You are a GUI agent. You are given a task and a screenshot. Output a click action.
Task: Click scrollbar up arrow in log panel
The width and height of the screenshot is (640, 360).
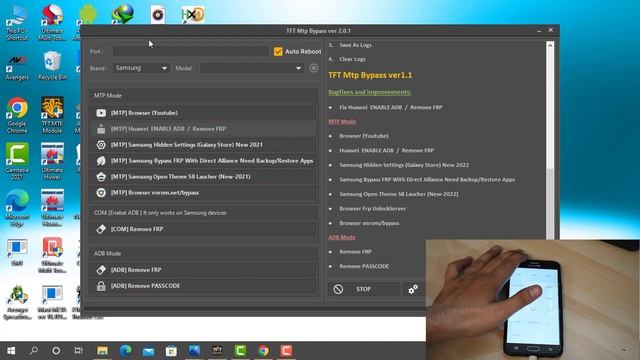click(x=550, y=45)
